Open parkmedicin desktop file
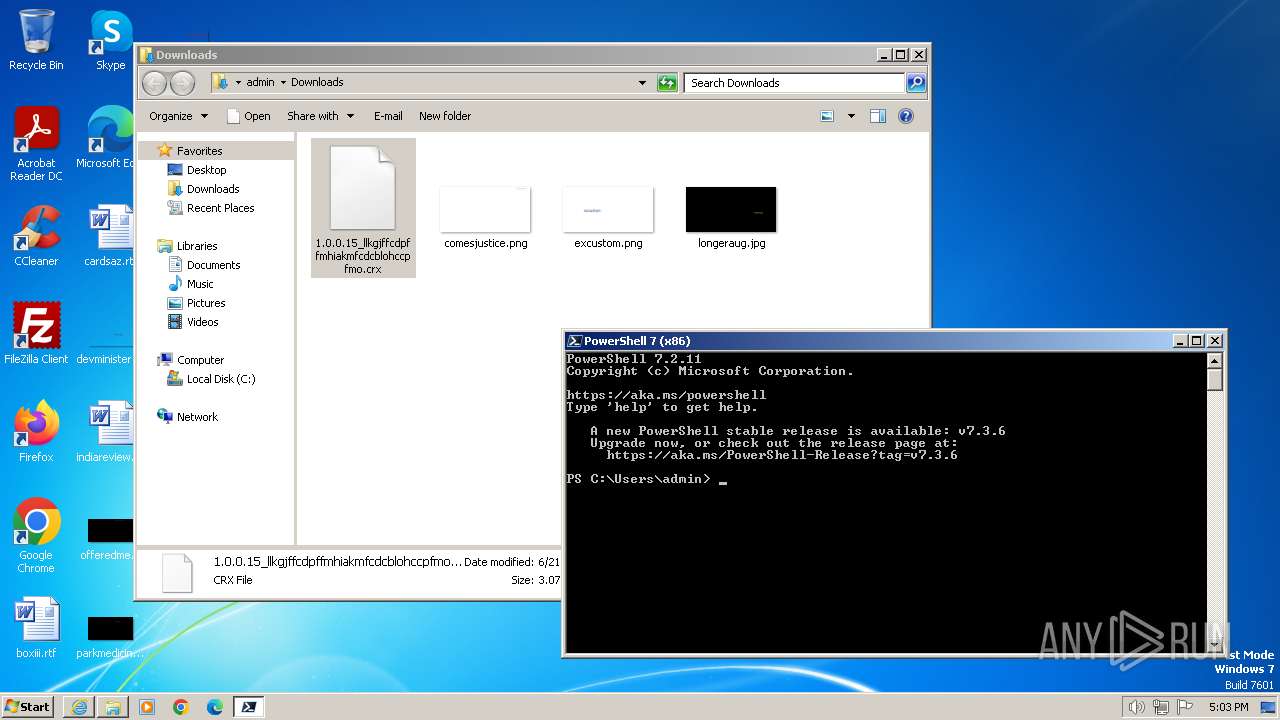1280x720 pixels. 108,636
